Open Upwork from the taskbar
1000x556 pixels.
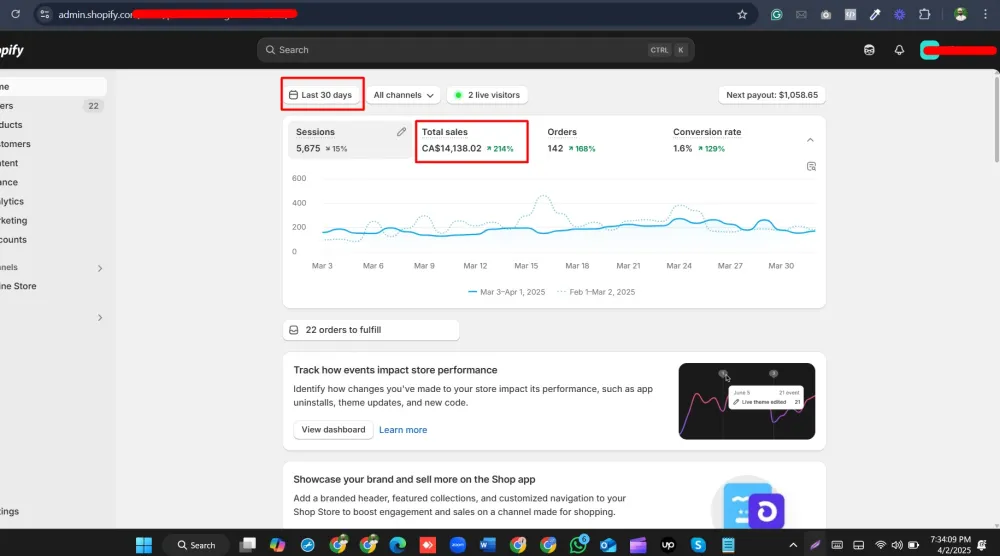click(x=668, y=545)
